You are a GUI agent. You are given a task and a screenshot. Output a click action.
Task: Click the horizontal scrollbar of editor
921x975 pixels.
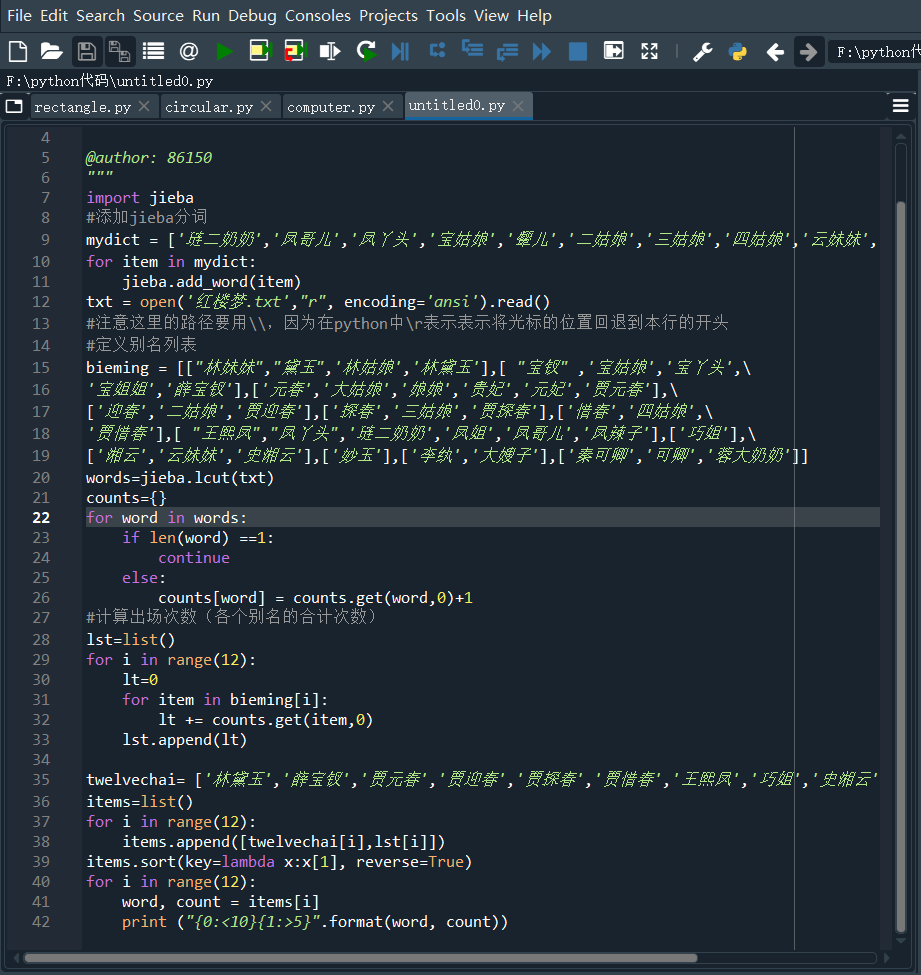tap(360, 958)
